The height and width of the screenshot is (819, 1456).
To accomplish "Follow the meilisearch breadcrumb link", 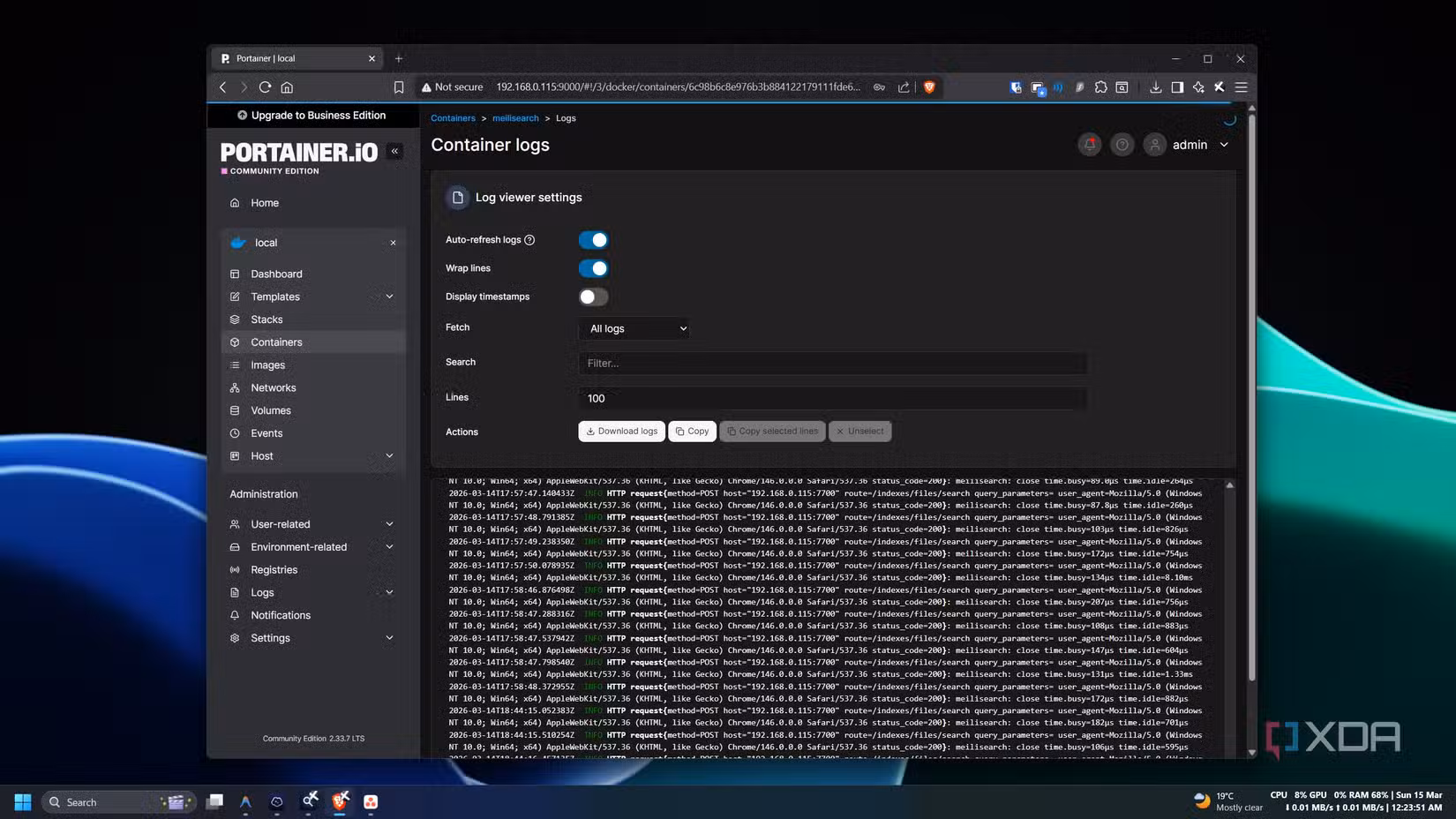I will pyautogui.click(x=515, y=118).
